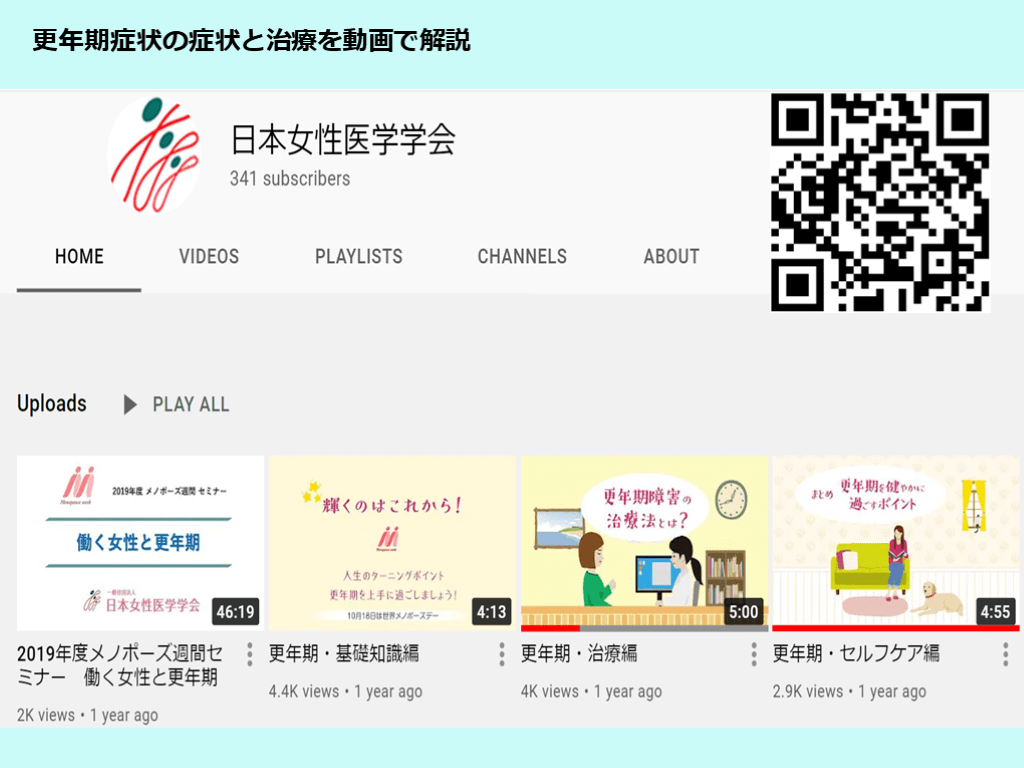Open the 働く女性と更年期 seminar thumbnail
This screenshot has height=768, width=1024.
pyautogui.click(x=140, y=540)
